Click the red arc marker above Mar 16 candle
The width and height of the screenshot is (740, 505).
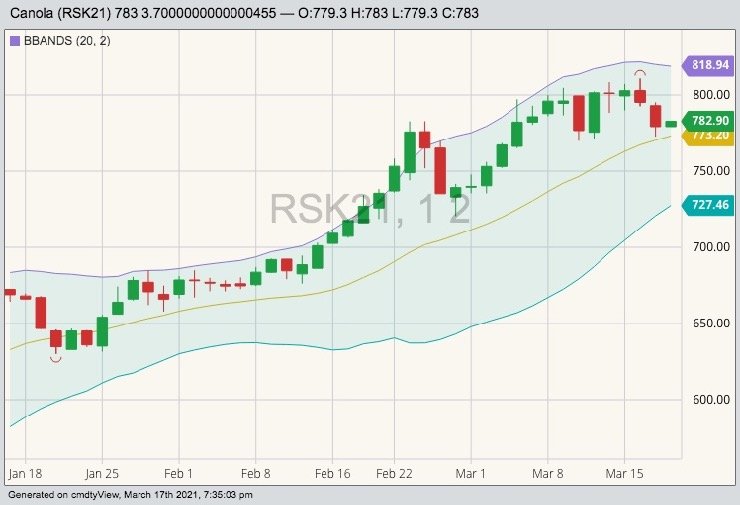[x=639, y=73]
